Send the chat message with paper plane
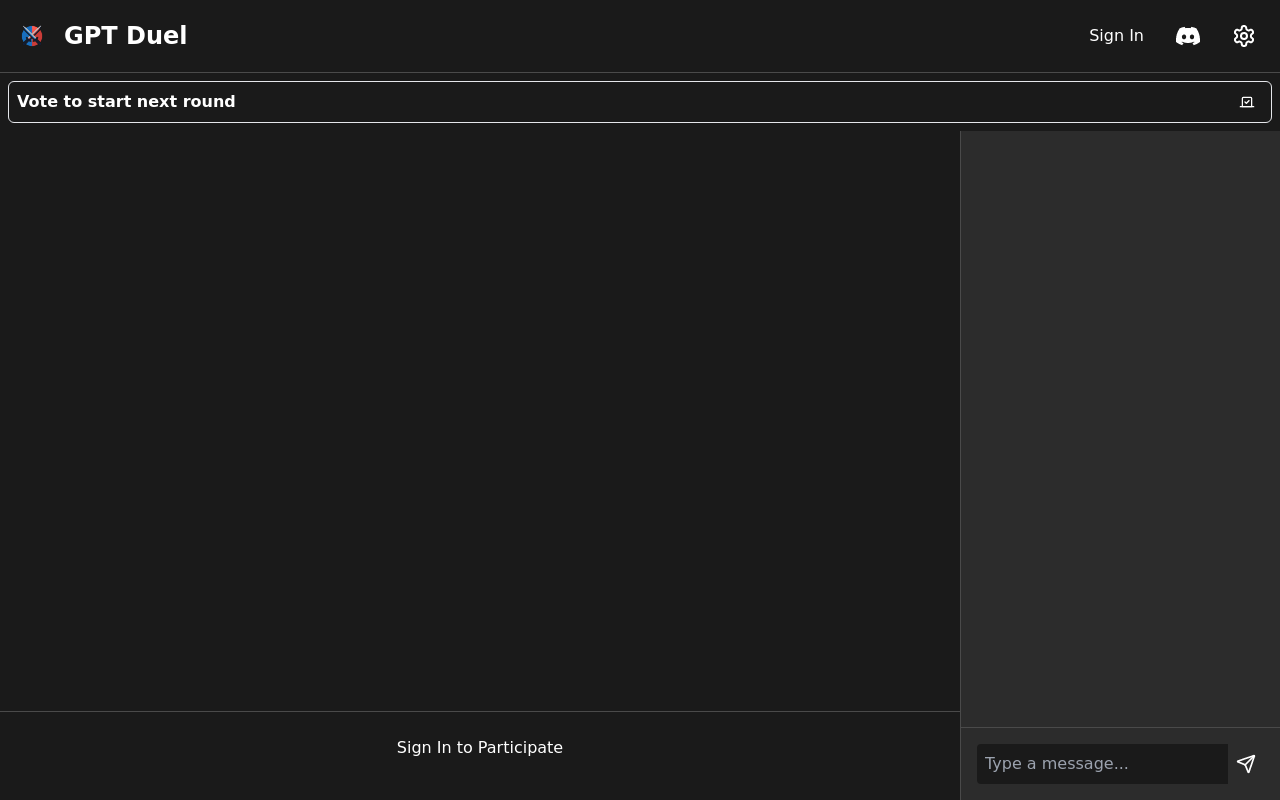 tap(1245, 764)
